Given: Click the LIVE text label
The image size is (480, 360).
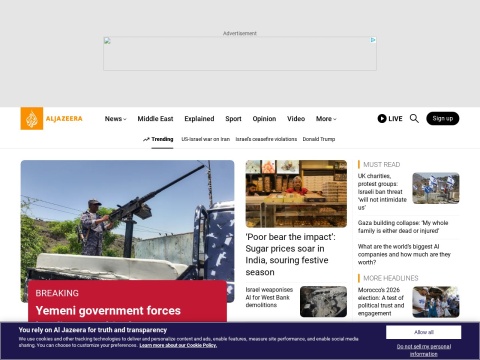Looking at the screenshot, I should [395, 119].
